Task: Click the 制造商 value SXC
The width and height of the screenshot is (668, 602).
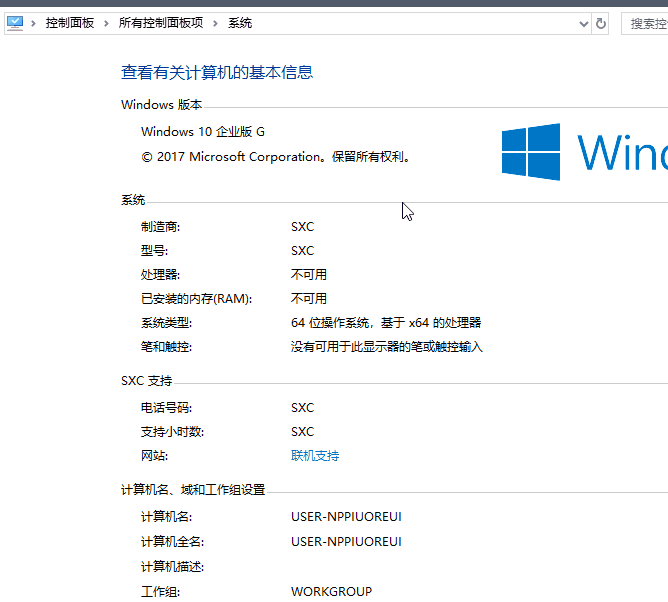Action: [302, 227]
